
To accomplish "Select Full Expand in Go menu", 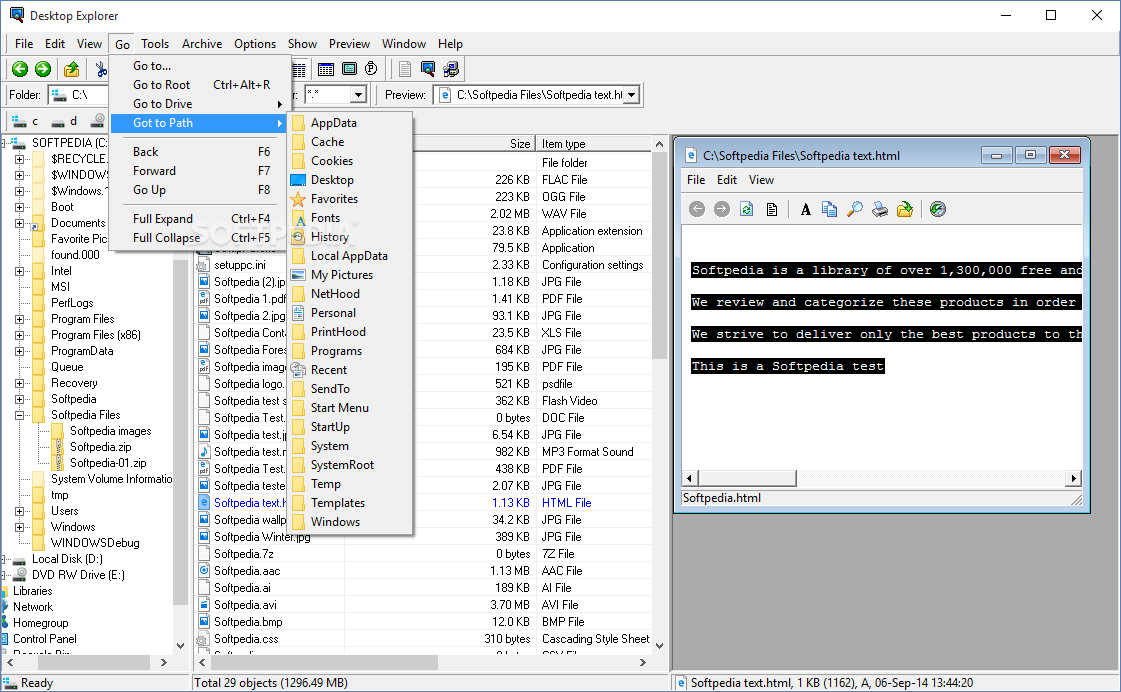I will 201,219.
